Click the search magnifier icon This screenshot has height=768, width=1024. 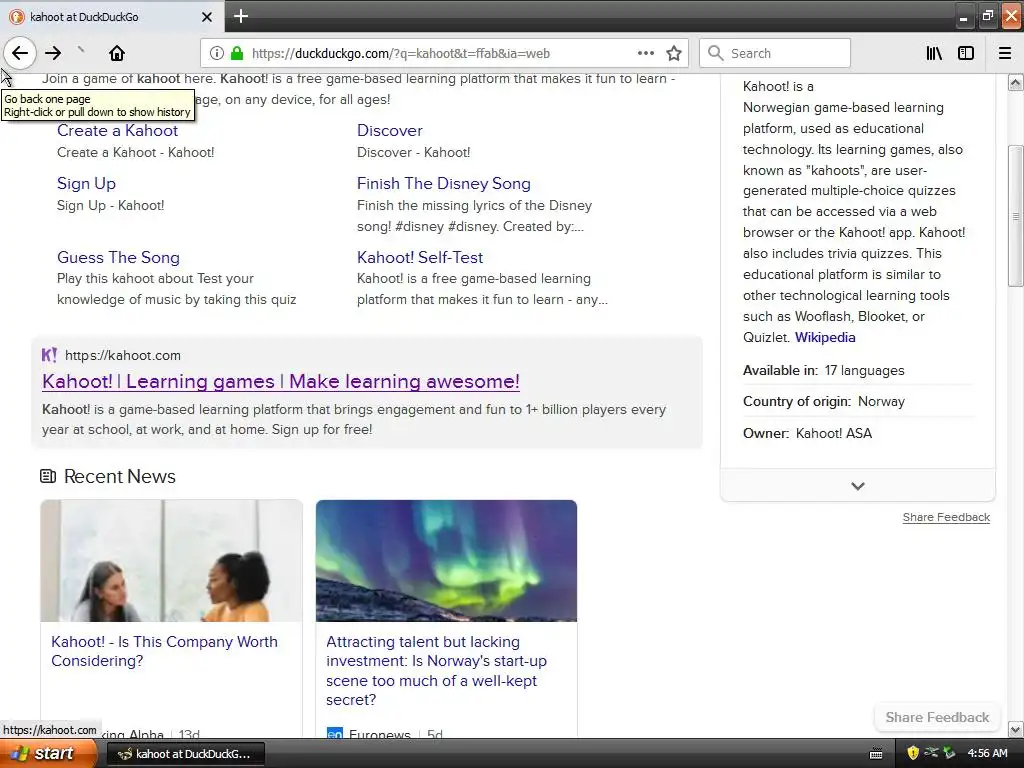coord(716,53)
